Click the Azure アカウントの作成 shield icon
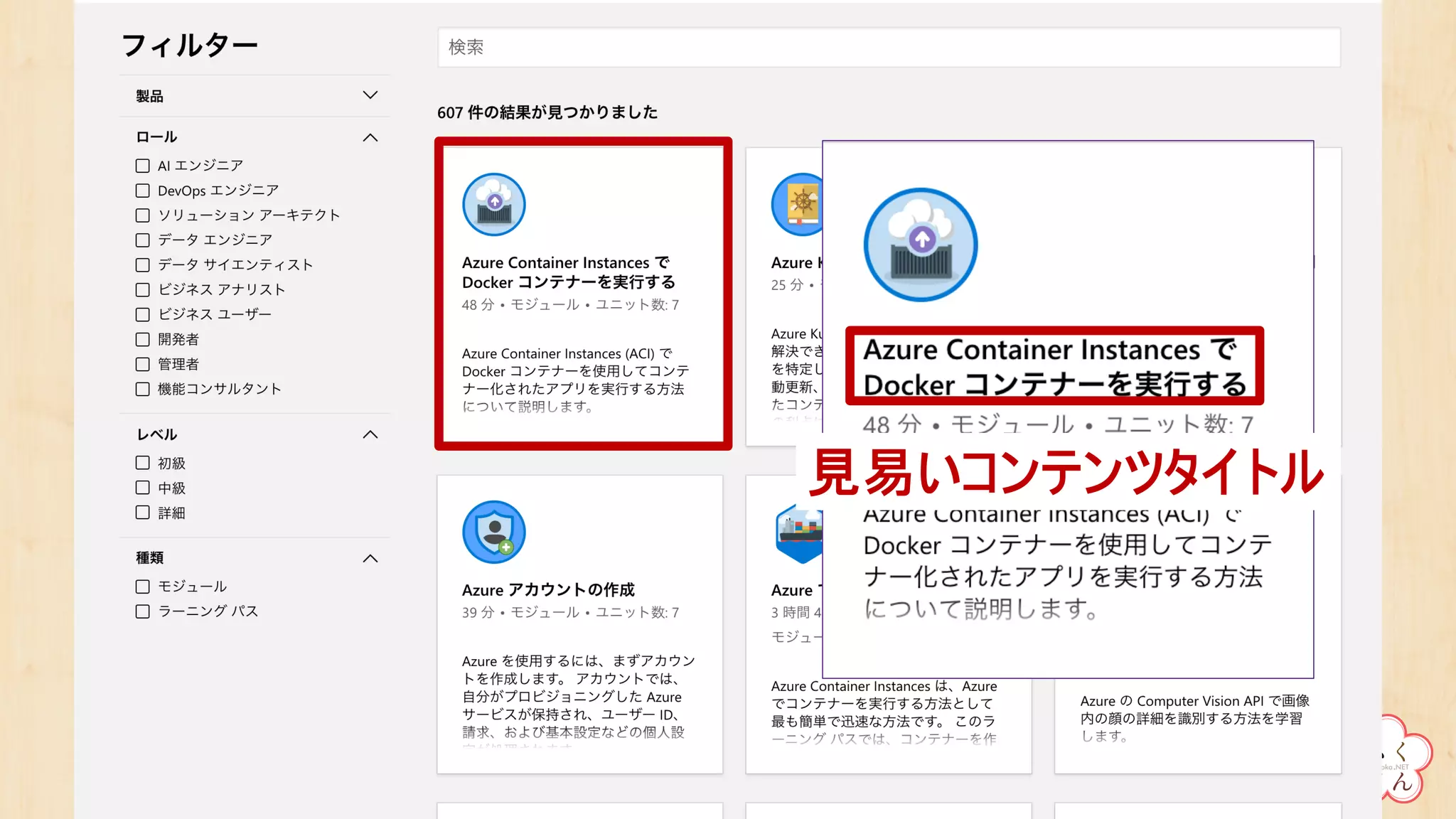1456x819 pixels. coord(494,532)
